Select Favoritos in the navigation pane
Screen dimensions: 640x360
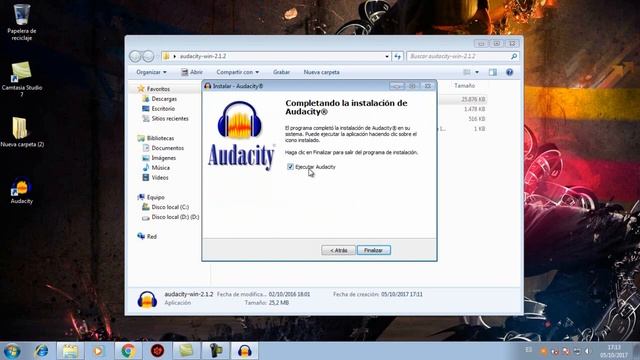158,89
